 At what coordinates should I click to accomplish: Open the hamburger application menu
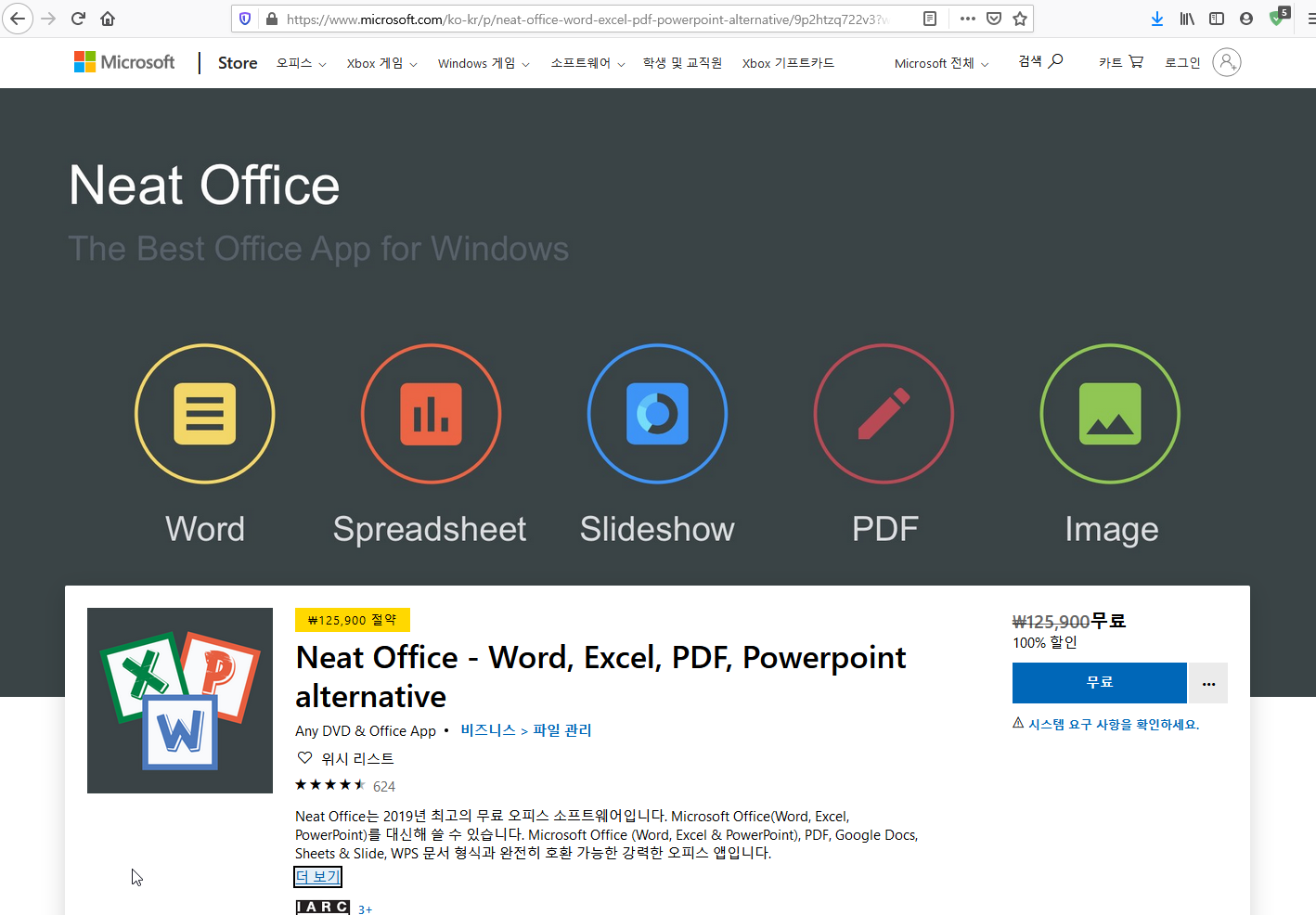1310,19
